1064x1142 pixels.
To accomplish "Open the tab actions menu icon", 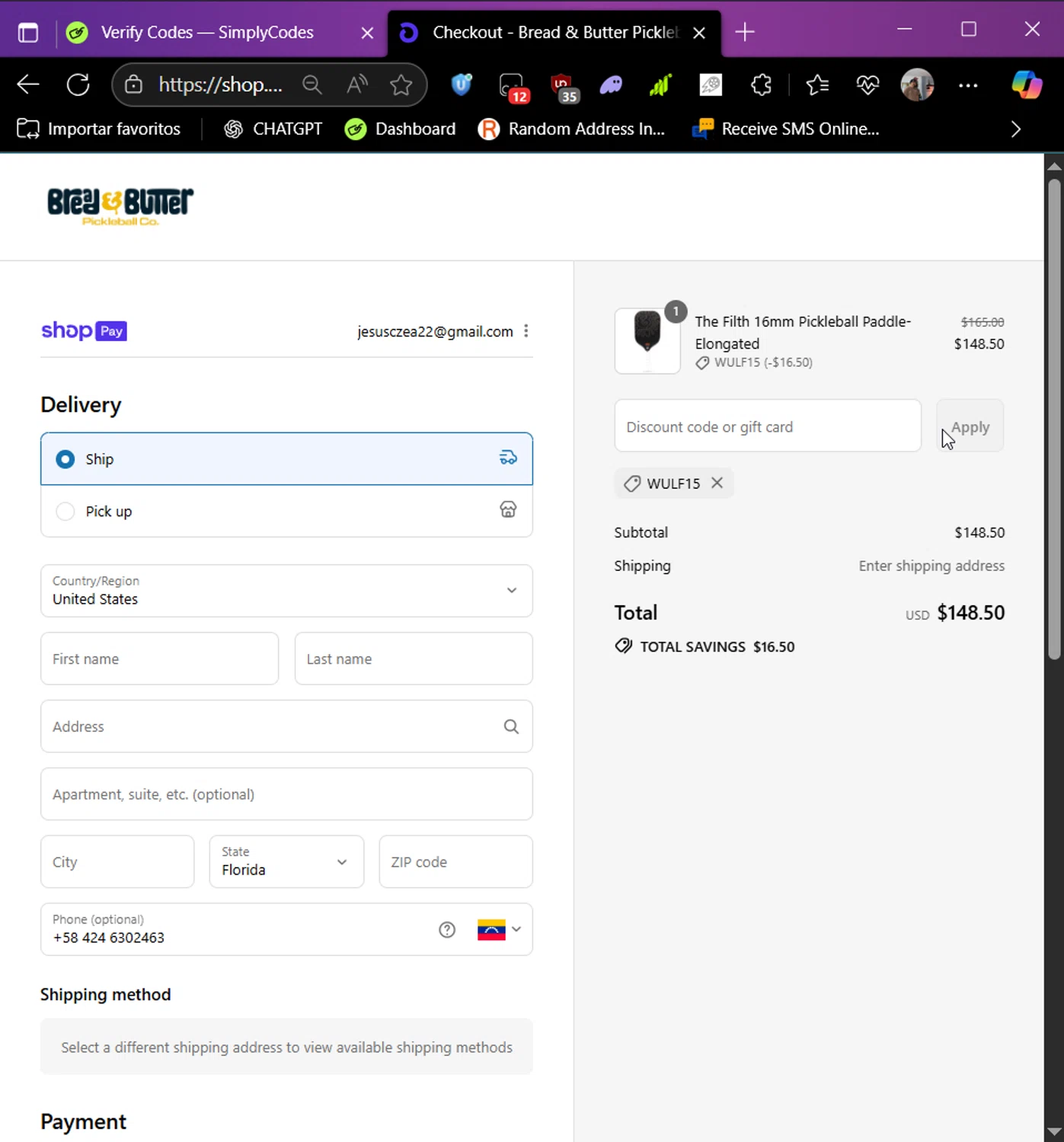I will point(28,33).
